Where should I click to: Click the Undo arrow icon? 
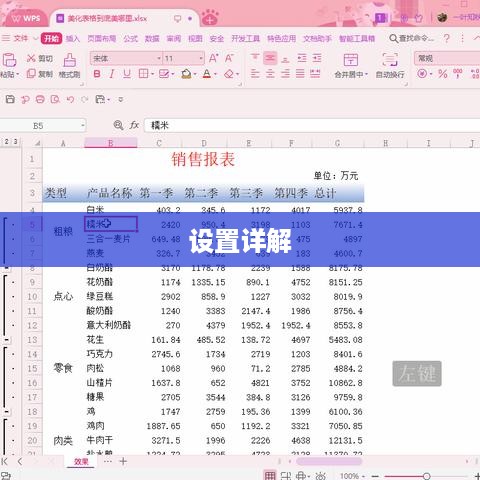[x=70, y=99]
